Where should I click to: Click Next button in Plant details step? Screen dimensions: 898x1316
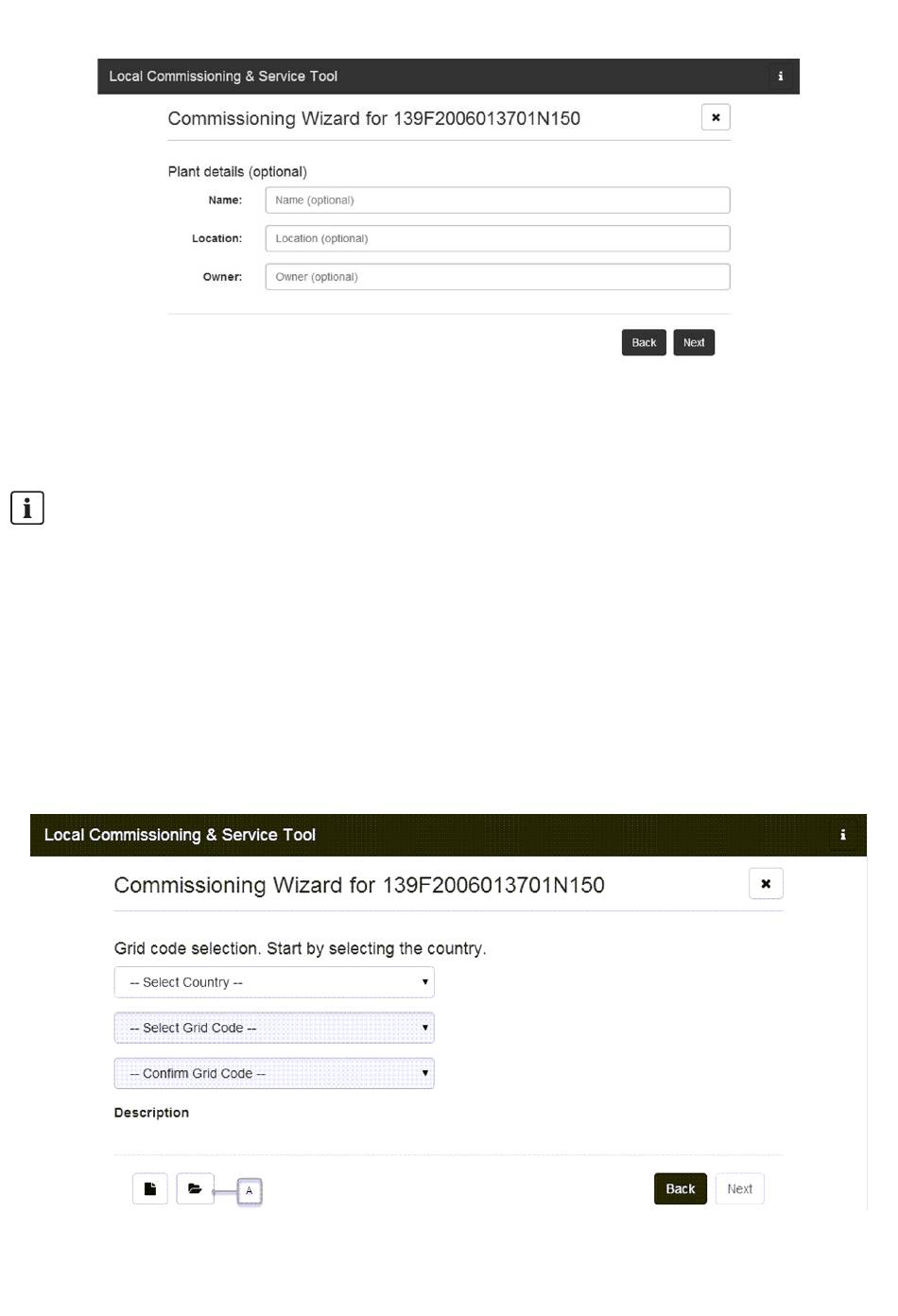point(694,342)
